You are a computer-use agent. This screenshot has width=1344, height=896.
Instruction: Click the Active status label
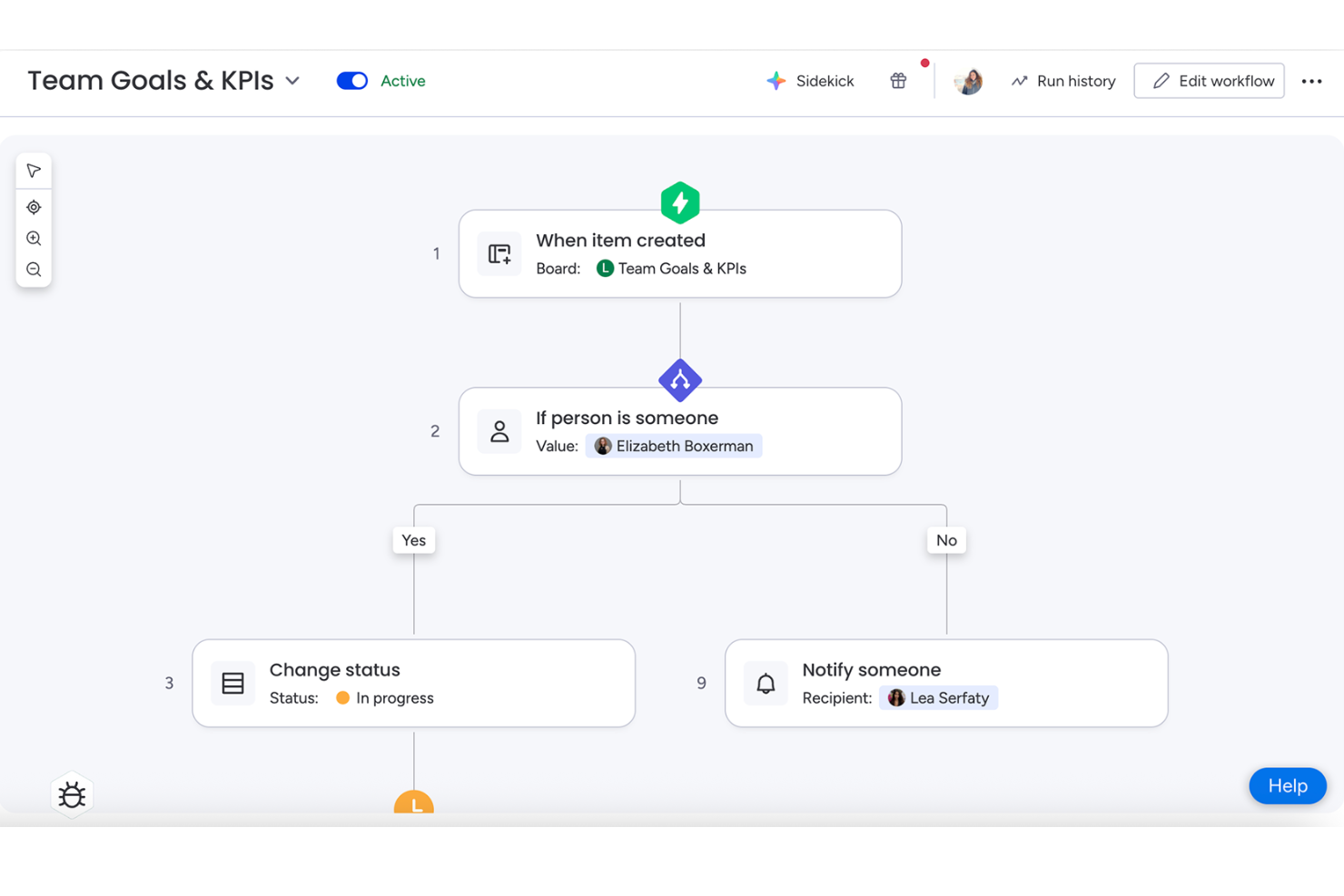[403, 81]
